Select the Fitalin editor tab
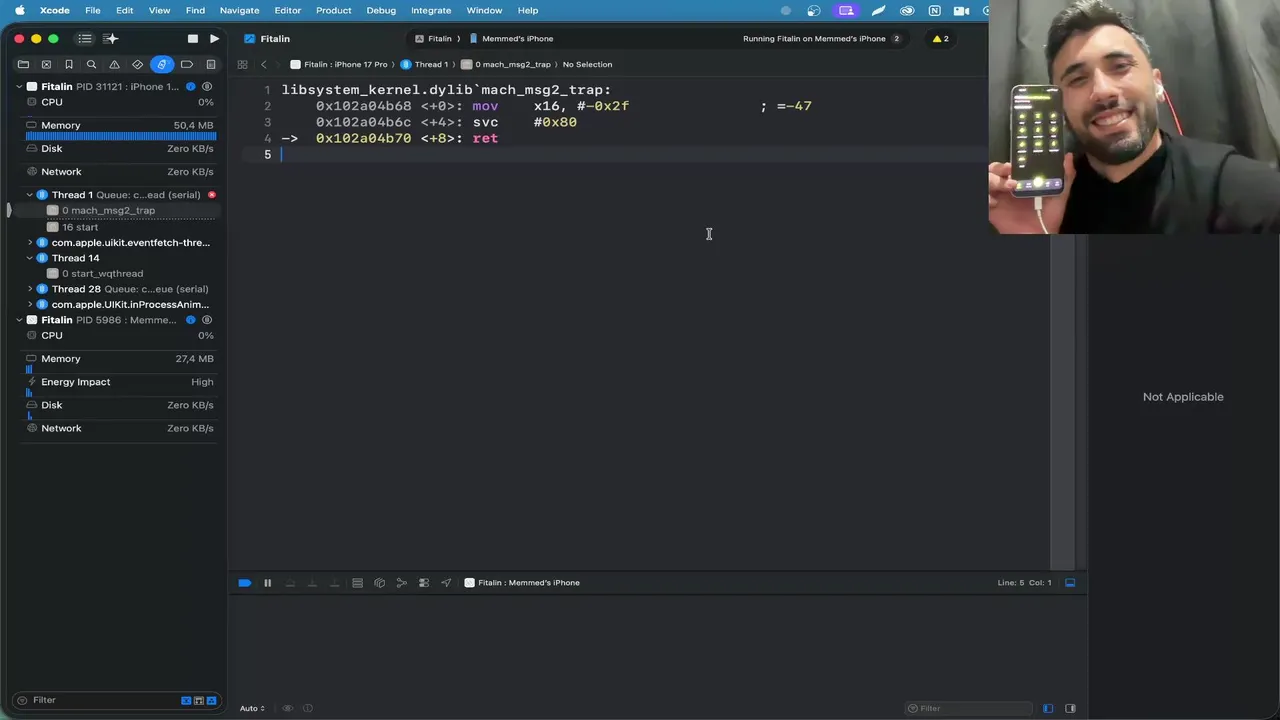The height and width of the screenshot is (720, 1280). [267, 38]
